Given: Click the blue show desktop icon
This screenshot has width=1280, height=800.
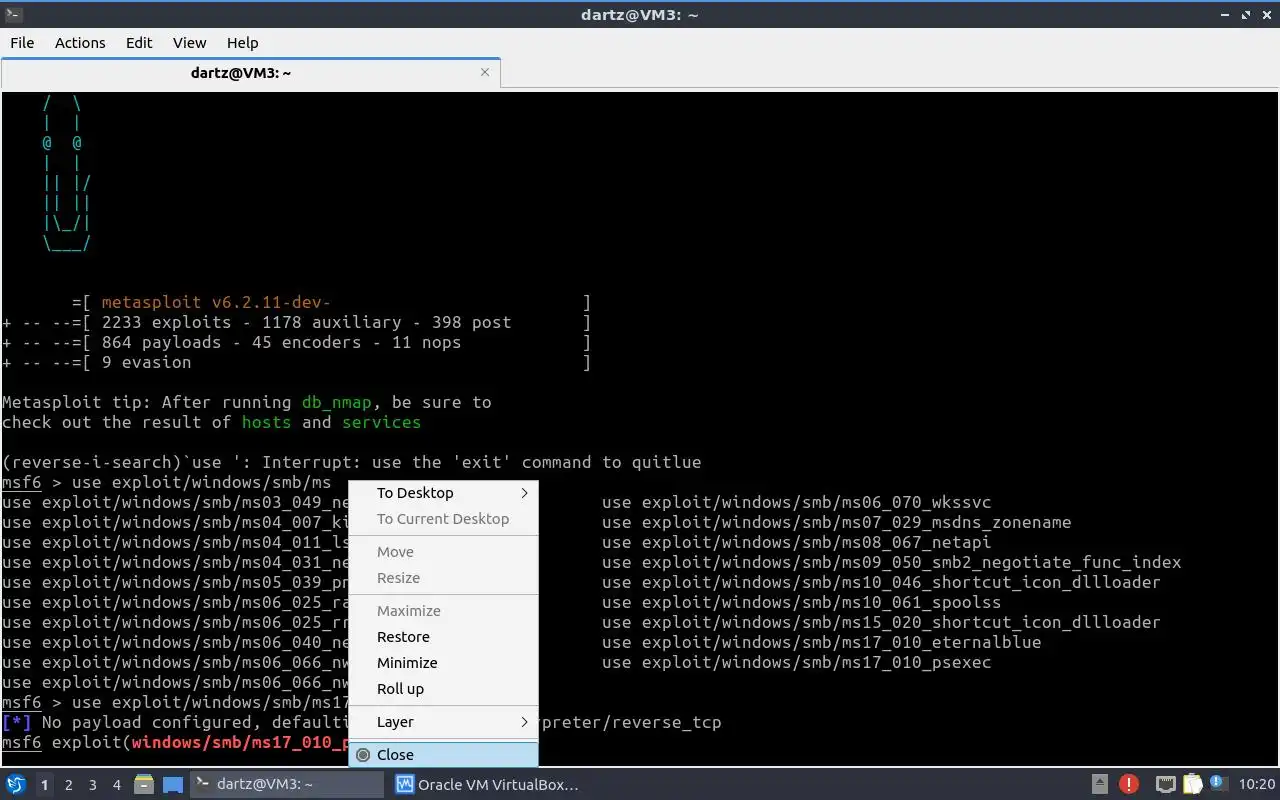Looking at the screenshot, I should 173,785.
